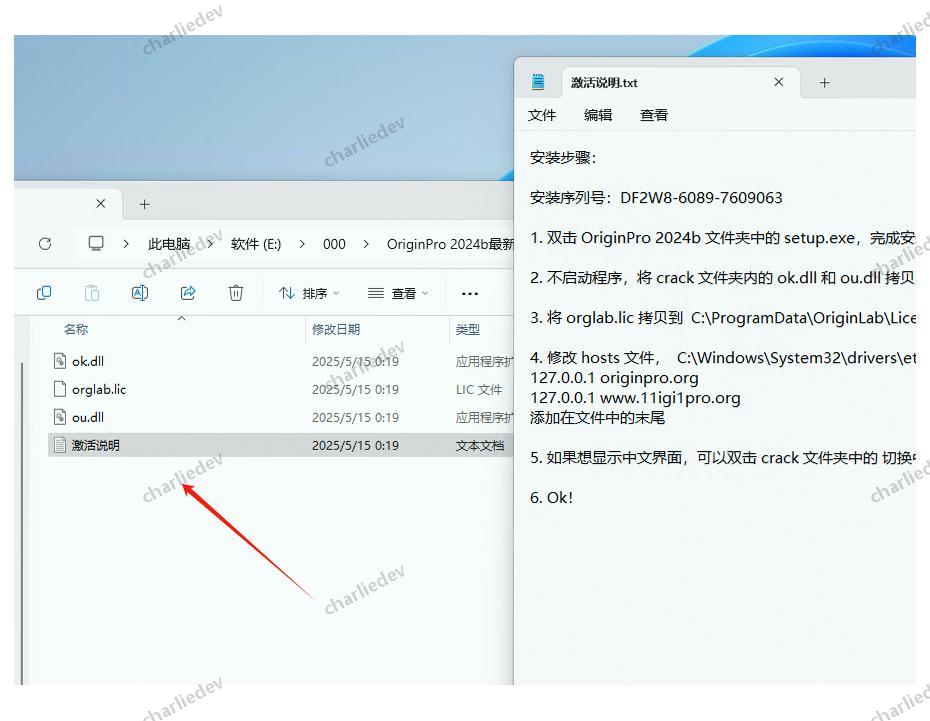Sort by the 名称 column header
The image size is (930, 721).
coord(76,329)
